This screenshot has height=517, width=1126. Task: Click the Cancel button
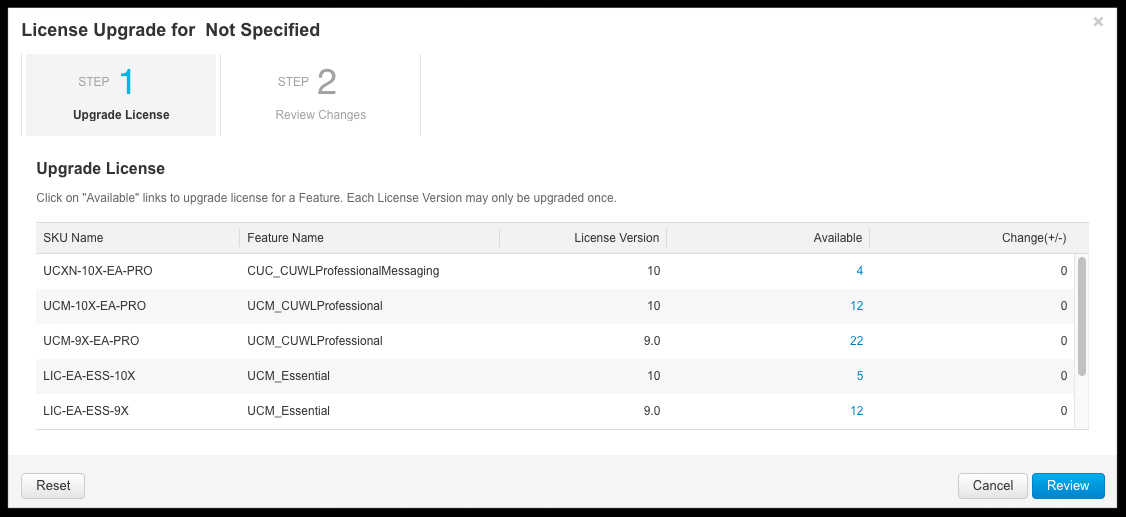pyautogui.click(x=992, y=485)
